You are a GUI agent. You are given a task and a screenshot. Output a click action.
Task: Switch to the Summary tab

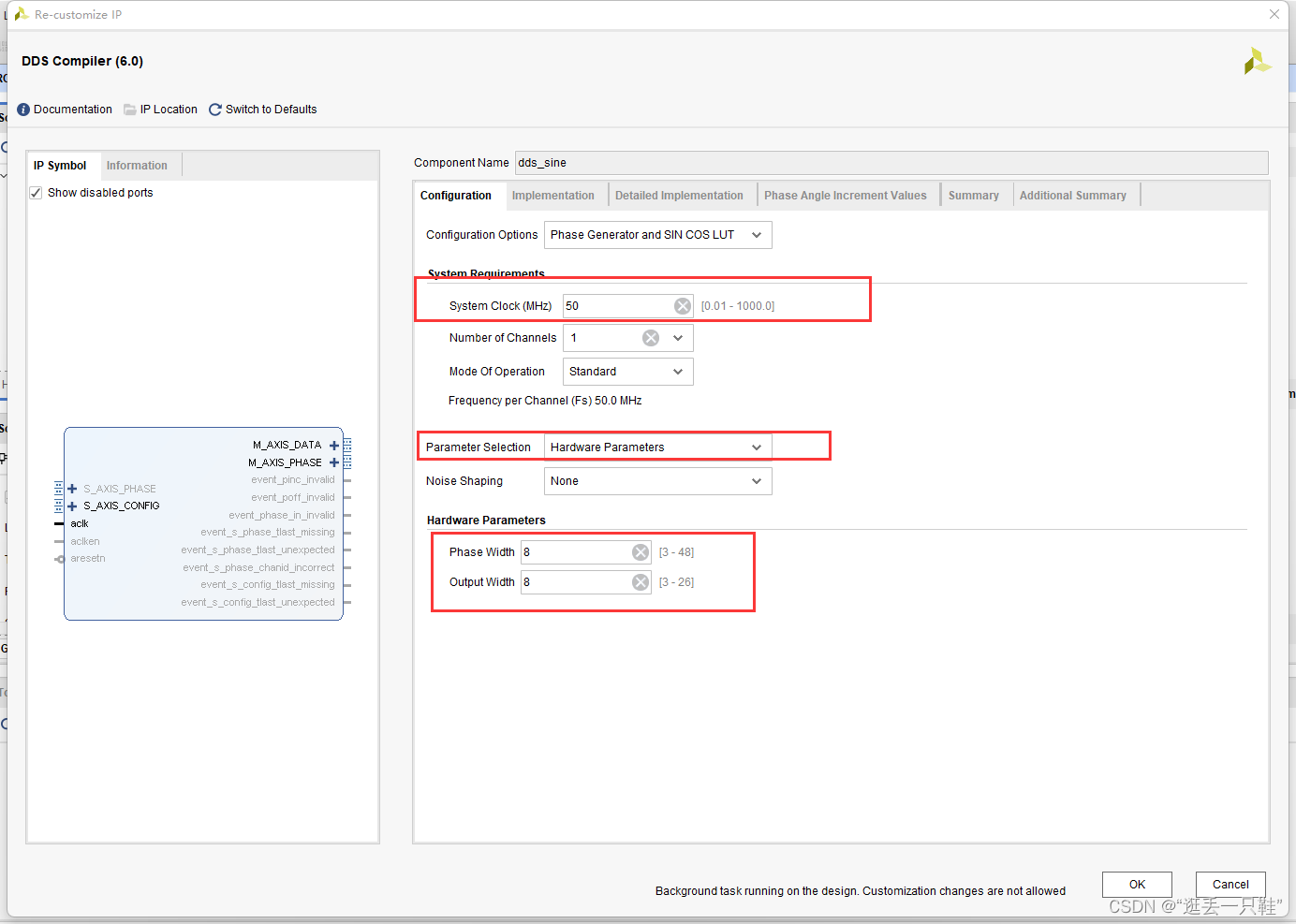point(974,196)
